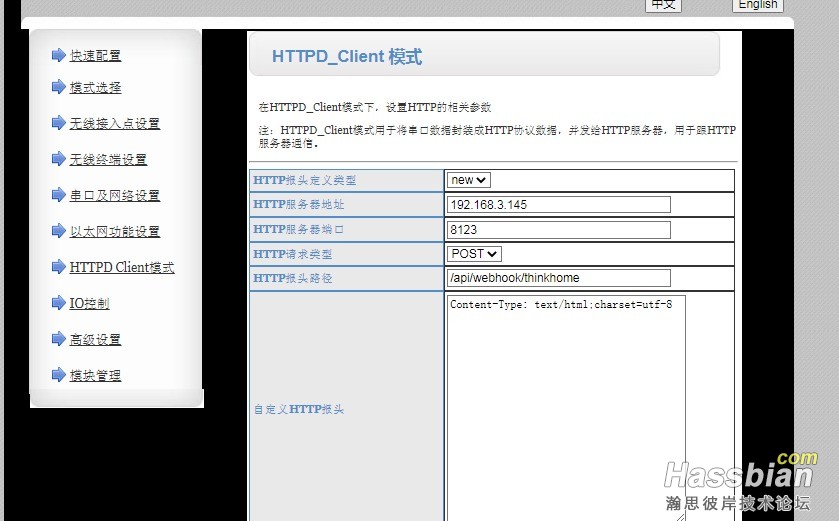
Task: Click the arrow icon beside 串口及网络设置
Action: point(58,195)
